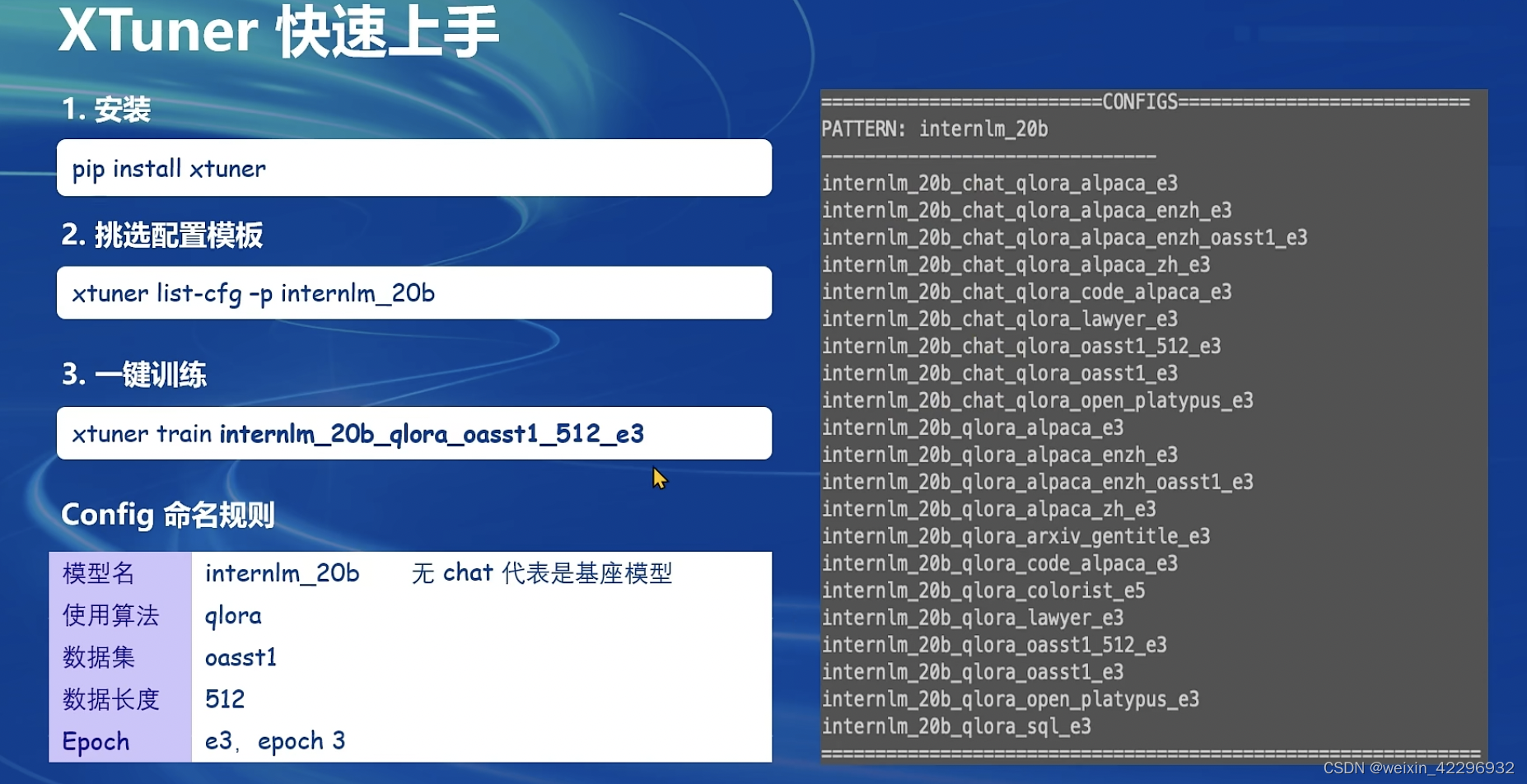Click 'internlm_20b_qlora_arxiv_gentitle_e3' line
Viewport: 1527px width, 784px height.
(x=1016, y=537)
